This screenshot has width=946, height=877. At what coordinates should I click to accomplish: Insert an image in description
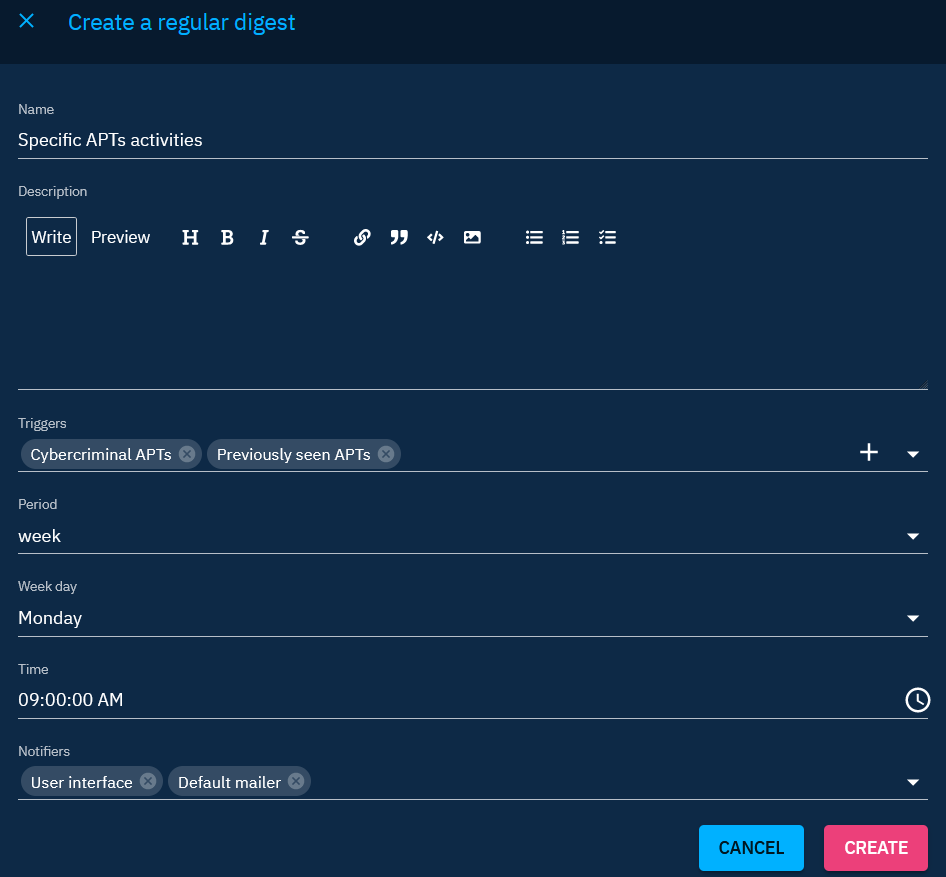point(472,237)
